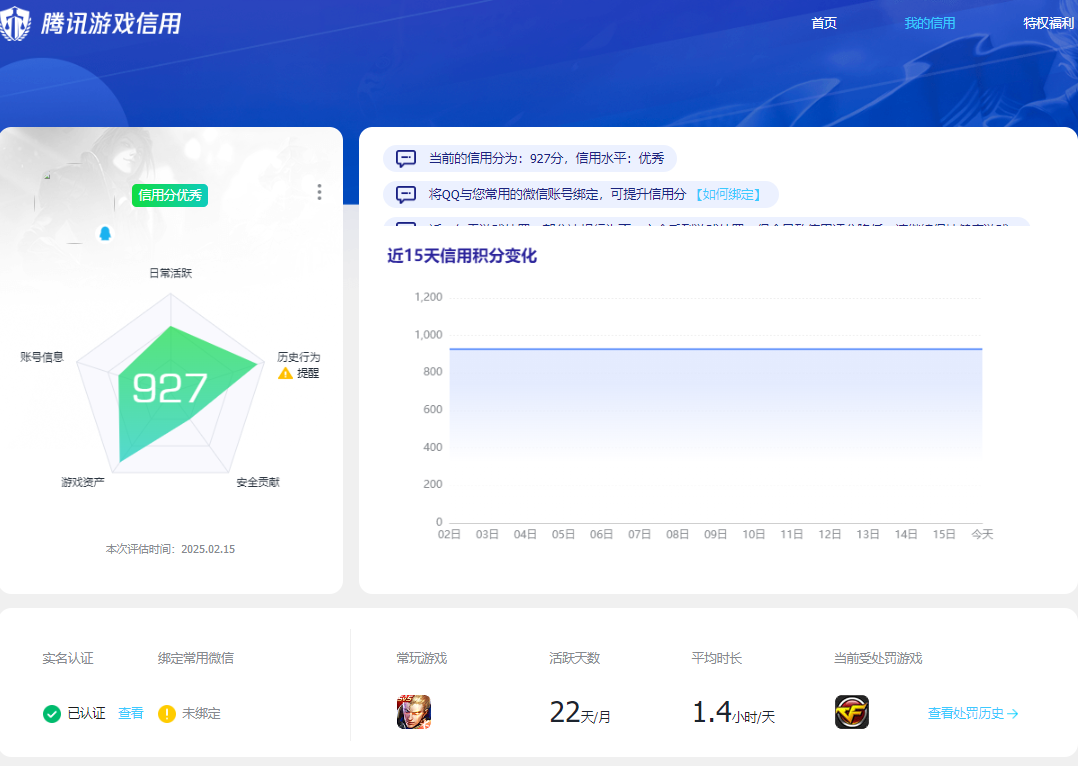Viewport: 1078px width, 766px height.
Task: Click the blue QQ icon under the avatar
Action: click(x=105, y=234)
